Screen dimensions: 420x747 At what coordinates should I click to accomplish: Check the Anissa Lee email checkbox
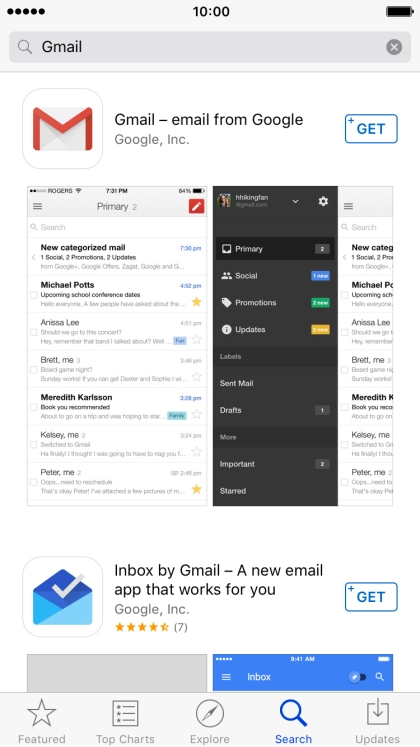pos(33,332)
